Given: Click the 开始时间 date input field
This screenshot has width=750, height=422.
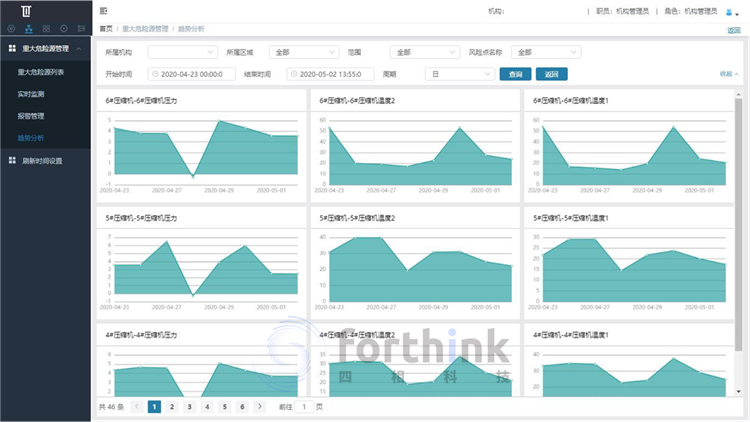Looking at the screenshot, I should [x=196, y=74].
